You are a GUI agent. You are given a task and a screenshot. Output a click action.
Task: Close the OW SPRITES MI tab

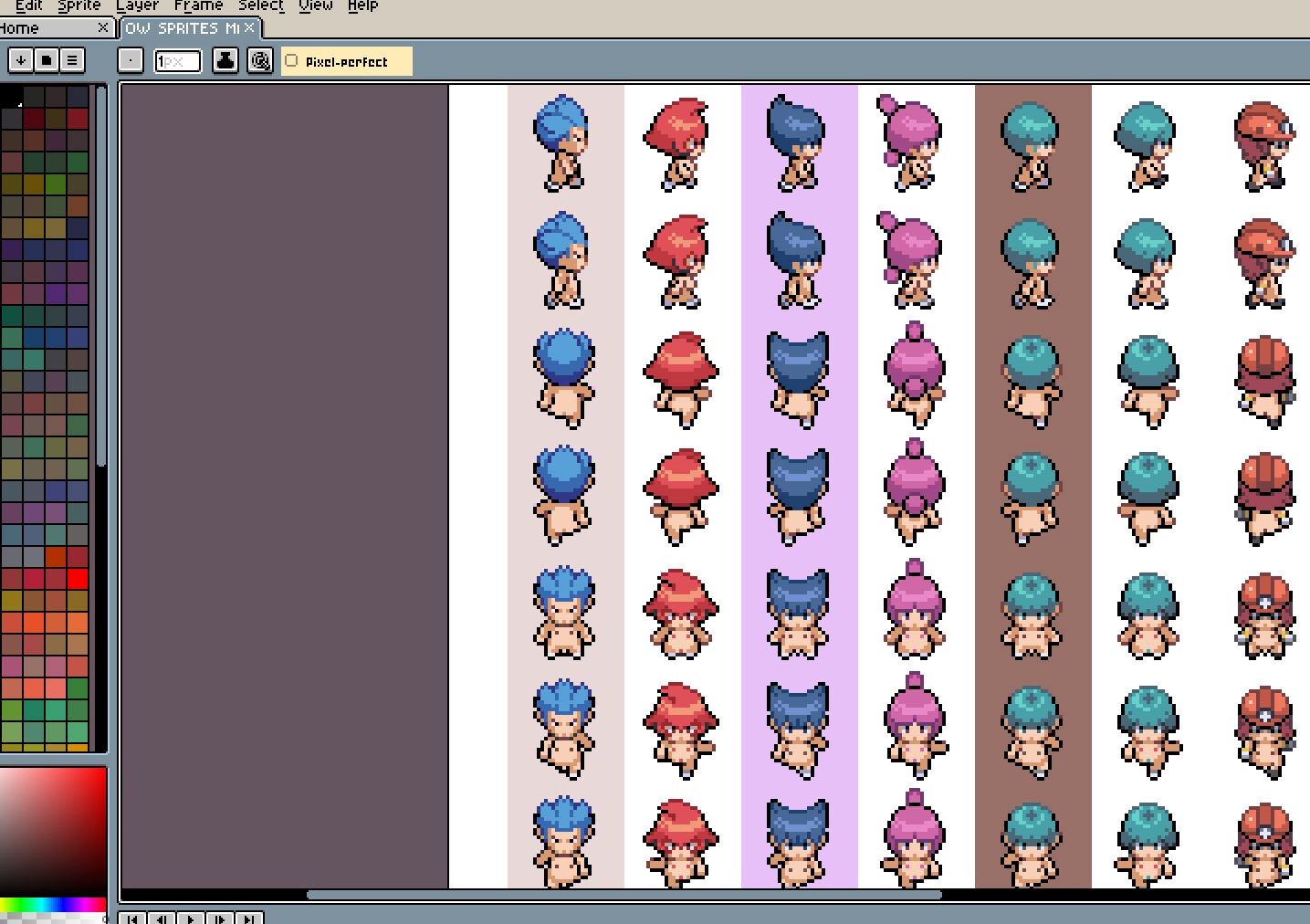tap(248, 28)
